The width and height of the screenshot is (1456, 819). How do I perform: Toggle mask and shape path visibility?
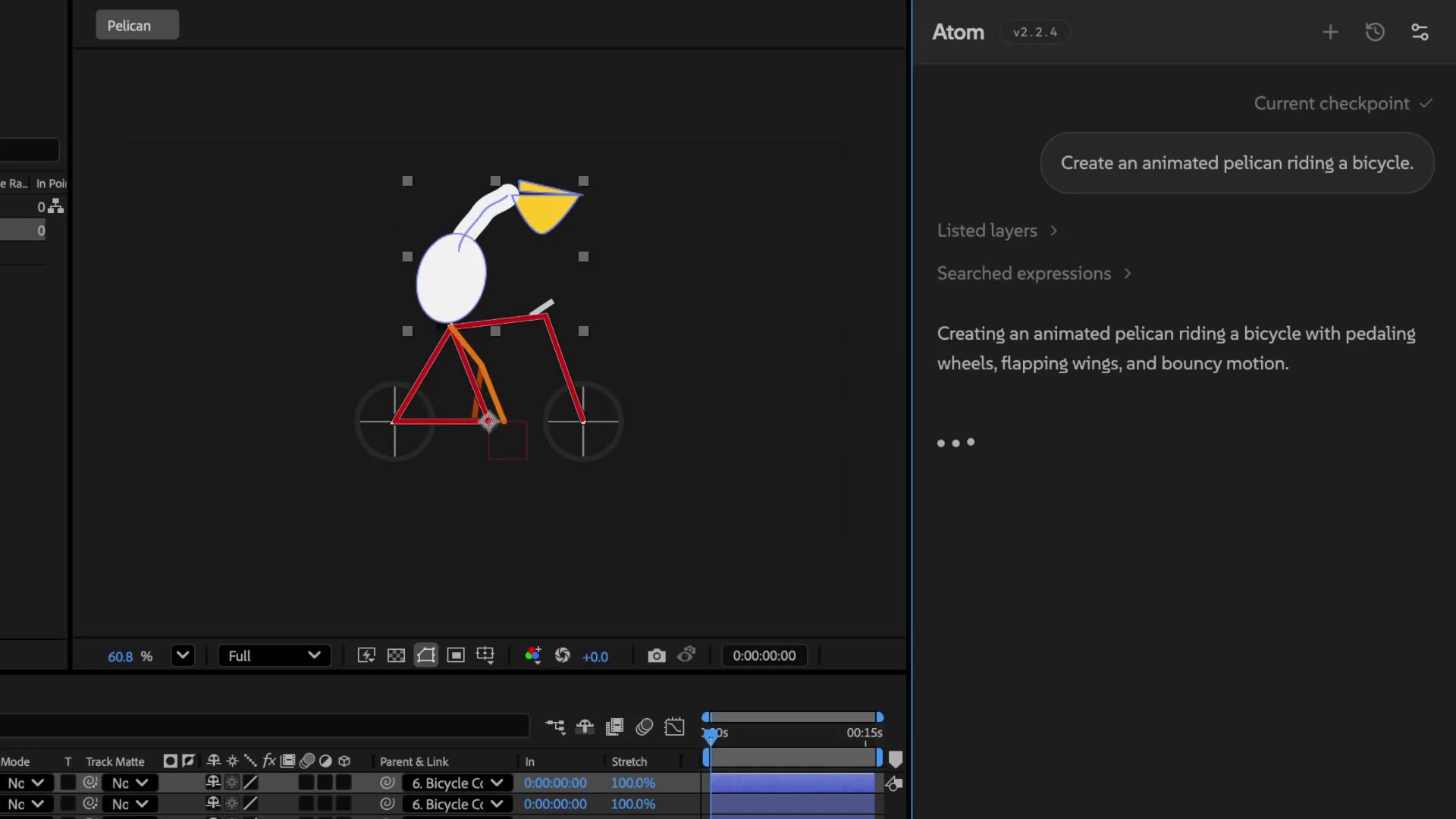point(426,656)
